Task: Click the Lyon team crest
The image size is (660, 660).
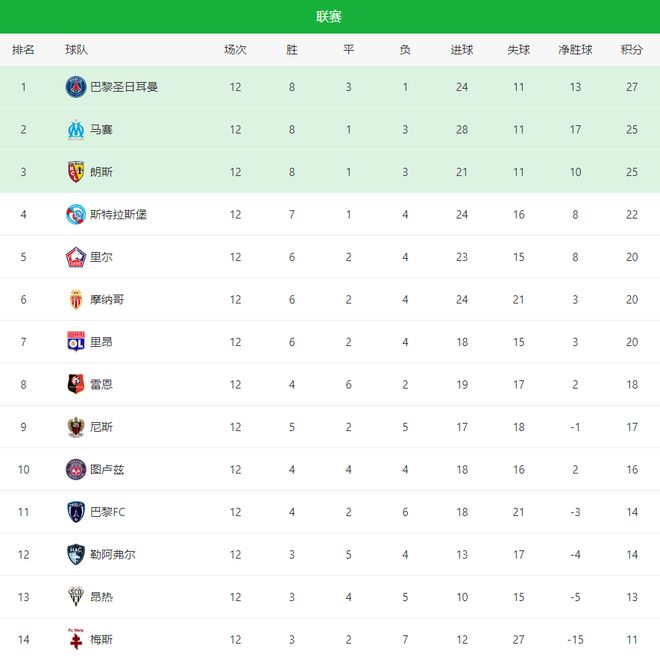Action: pos(76,342)
